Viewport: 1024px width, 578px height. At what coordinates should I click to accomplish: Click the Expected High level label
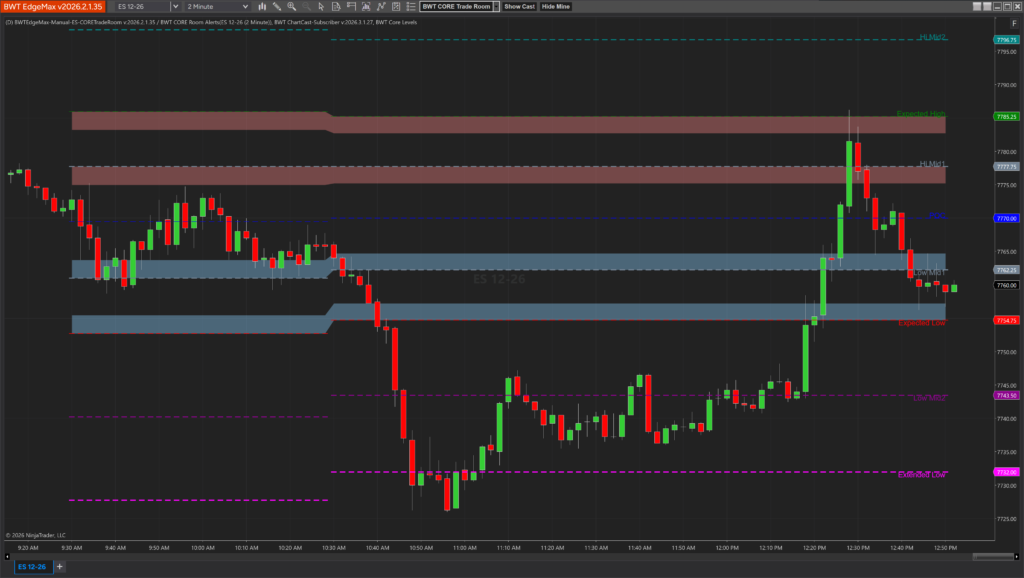[x=921, y=114]
